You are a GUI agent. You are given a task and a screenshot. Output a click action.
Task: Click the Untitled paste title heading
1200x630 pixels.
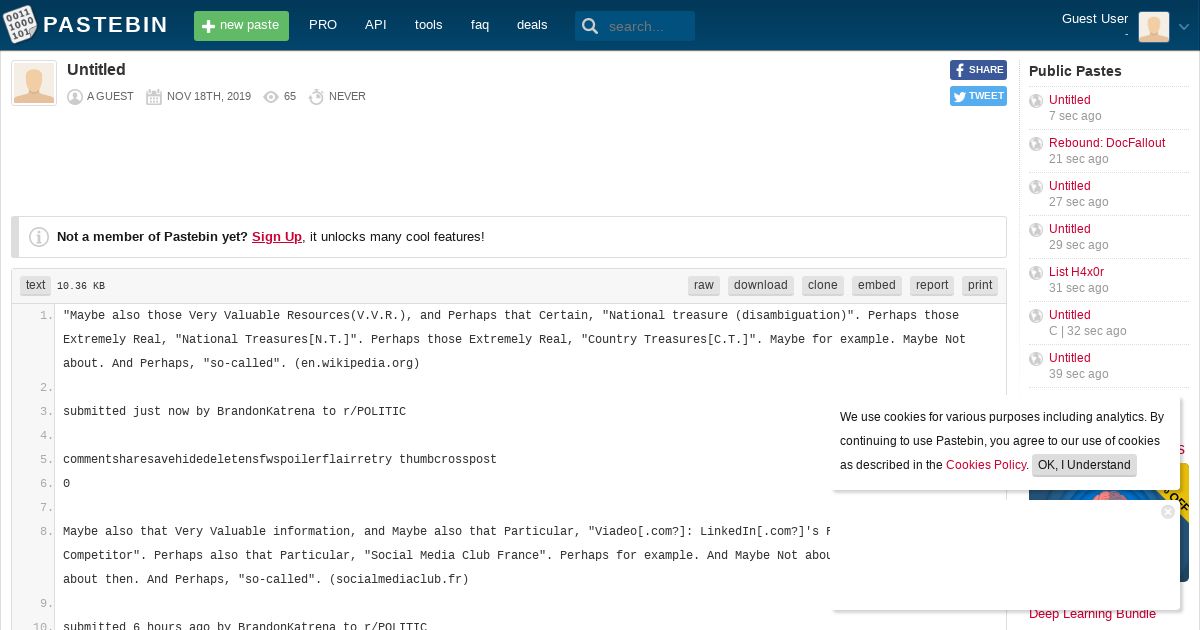tap(96, 70)
